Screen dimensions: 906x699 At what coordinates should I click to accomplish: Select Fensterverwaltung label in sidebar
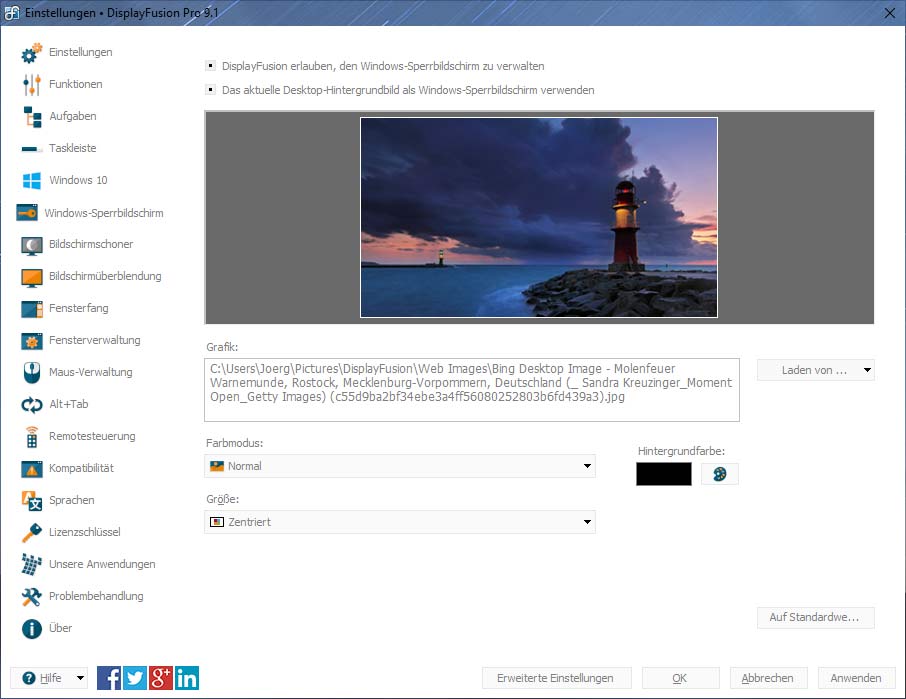(x=95, y=340)
